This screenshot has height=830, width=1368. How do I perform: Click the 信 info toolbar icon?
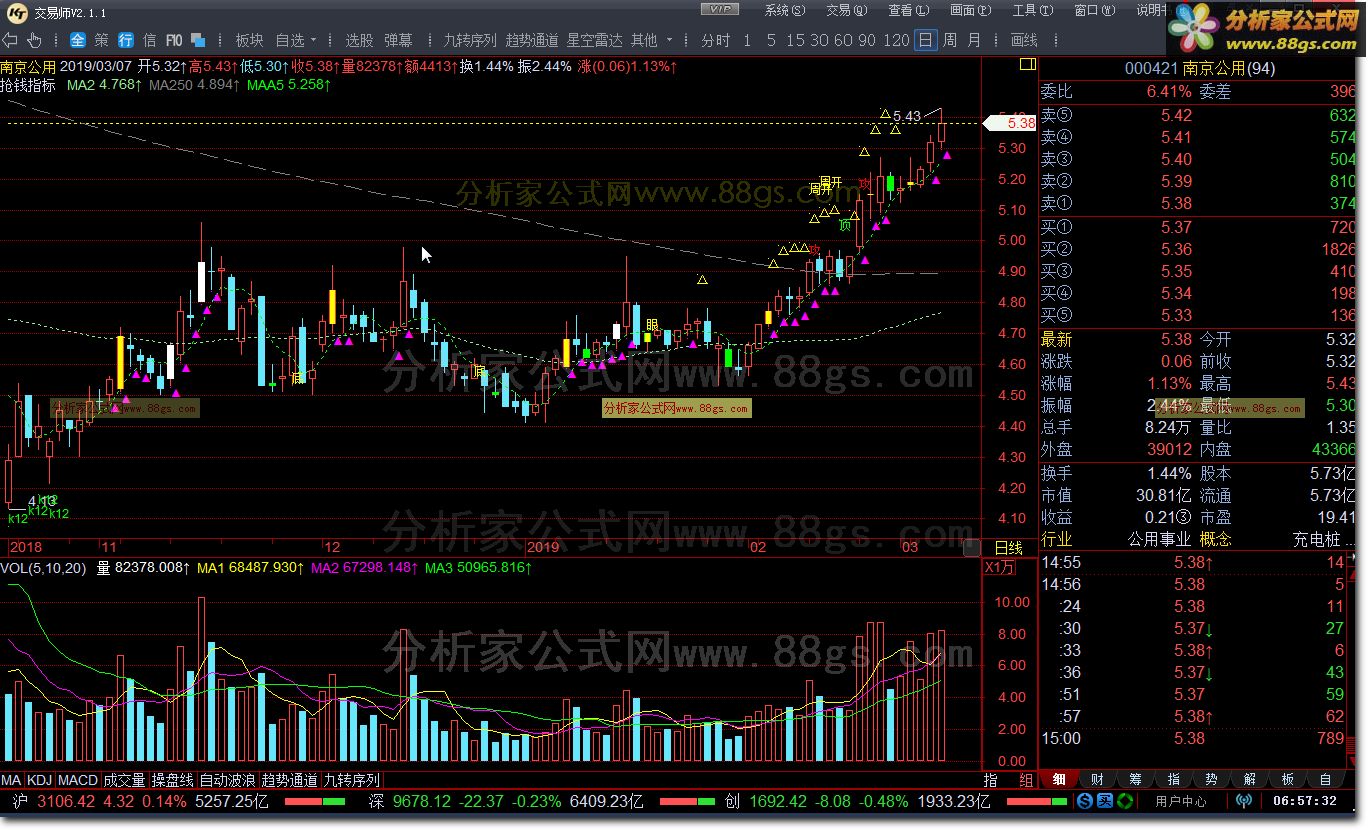[x=149, y=40]
